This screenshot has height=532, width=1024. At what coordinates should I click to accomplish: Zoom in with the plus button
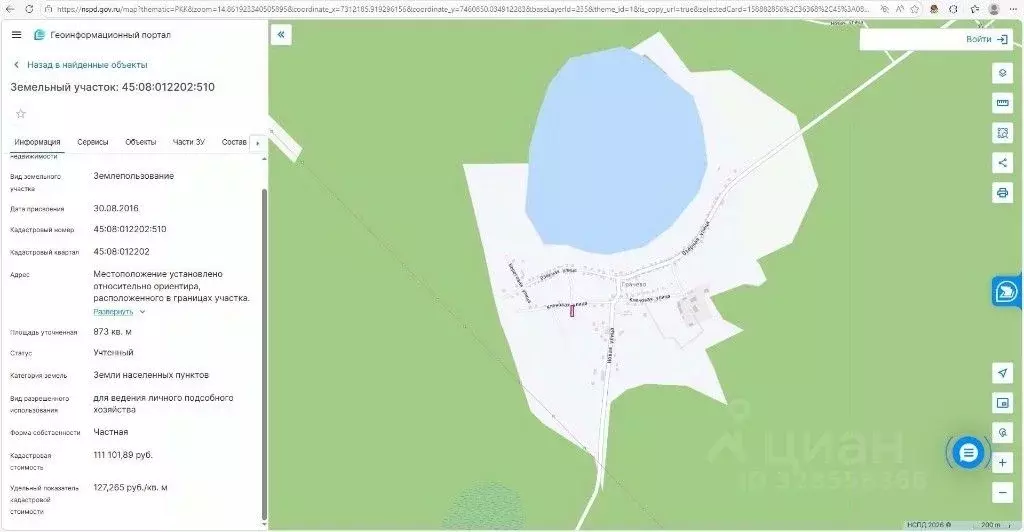point(1002,463)
